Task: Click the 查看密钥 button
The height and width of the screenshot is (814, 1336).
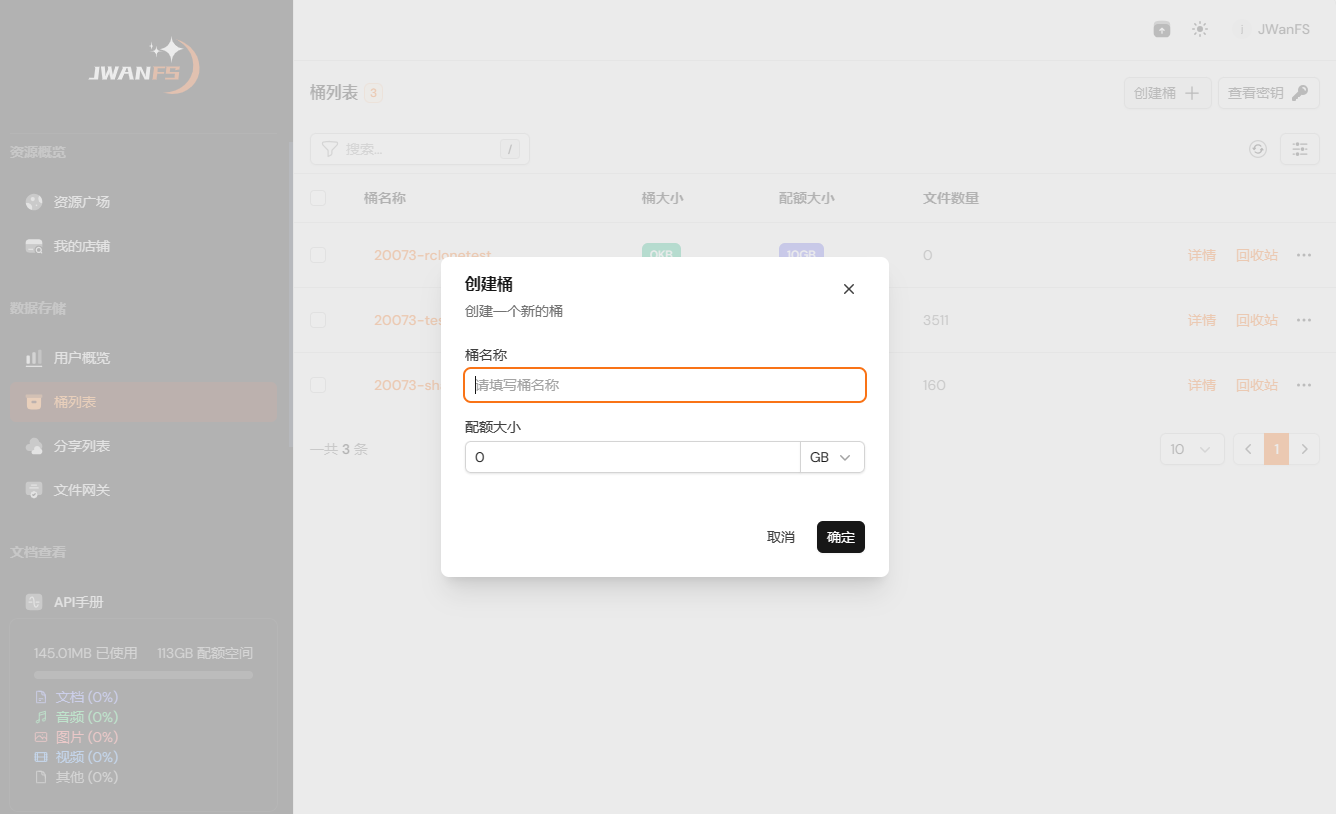Action: click(1268, 93)
